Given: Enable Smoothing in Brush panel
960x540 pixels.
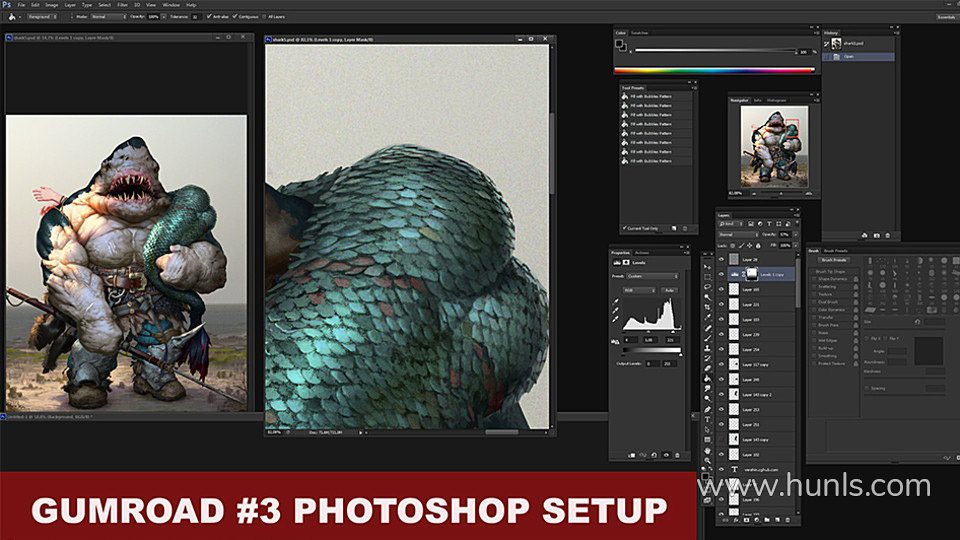Looking at the screenshot, I should 815,356.
